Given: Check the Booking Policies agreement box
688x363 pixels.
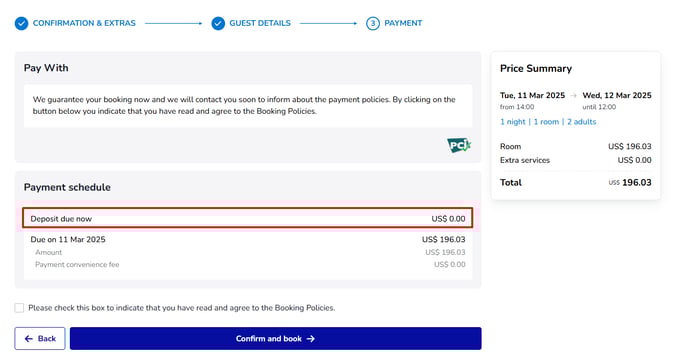Looking at the screenshot, I should [19, 308].
